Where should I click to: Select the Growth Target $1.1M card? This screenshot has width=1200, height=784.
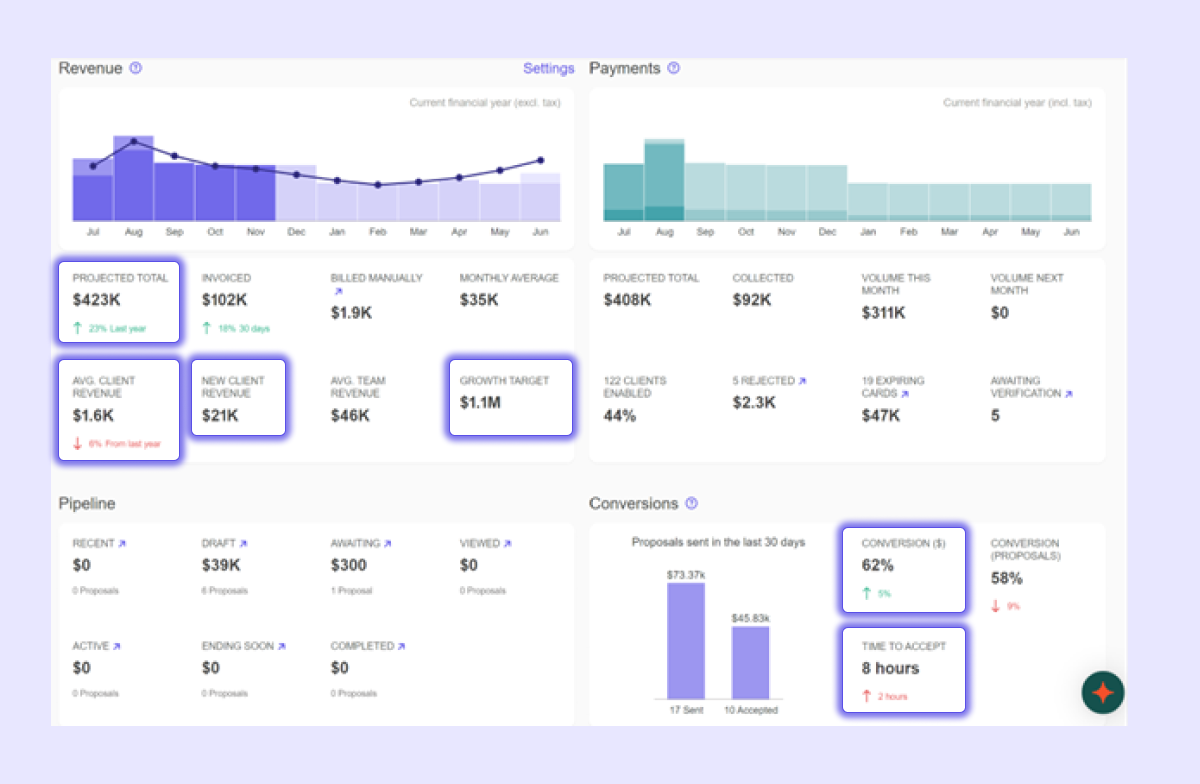510,397
